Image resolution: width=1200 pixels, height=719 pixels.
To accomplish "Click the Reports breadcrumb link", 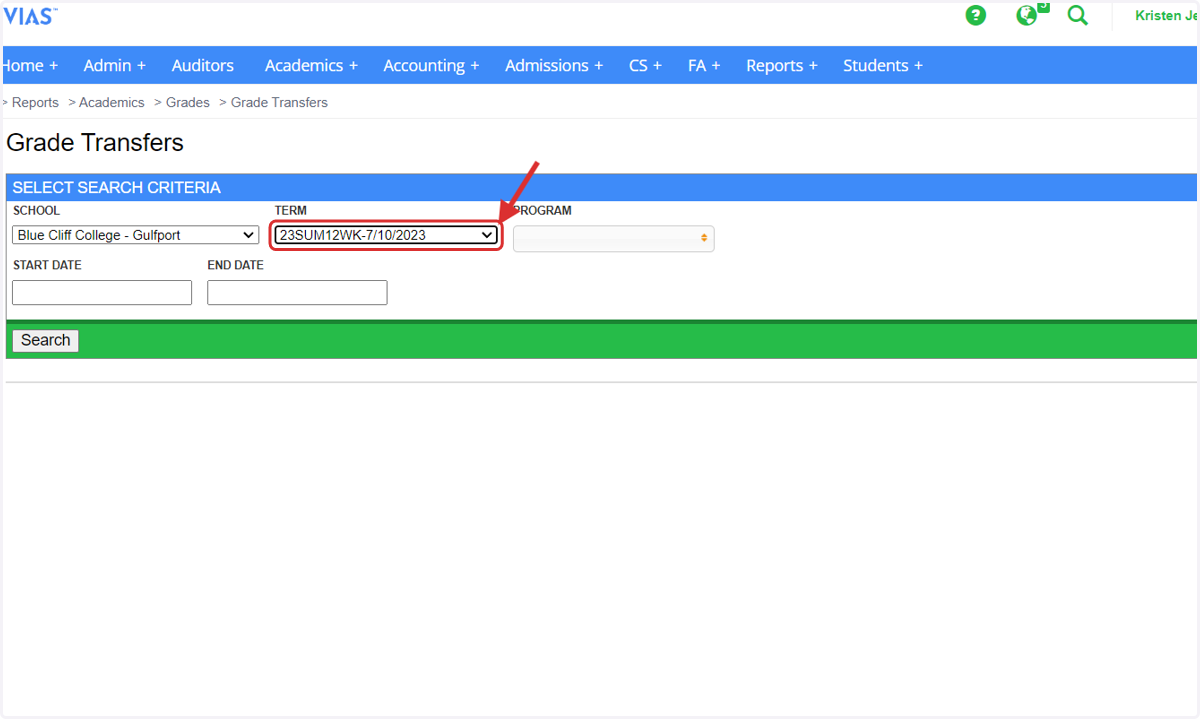I will 35,103.
